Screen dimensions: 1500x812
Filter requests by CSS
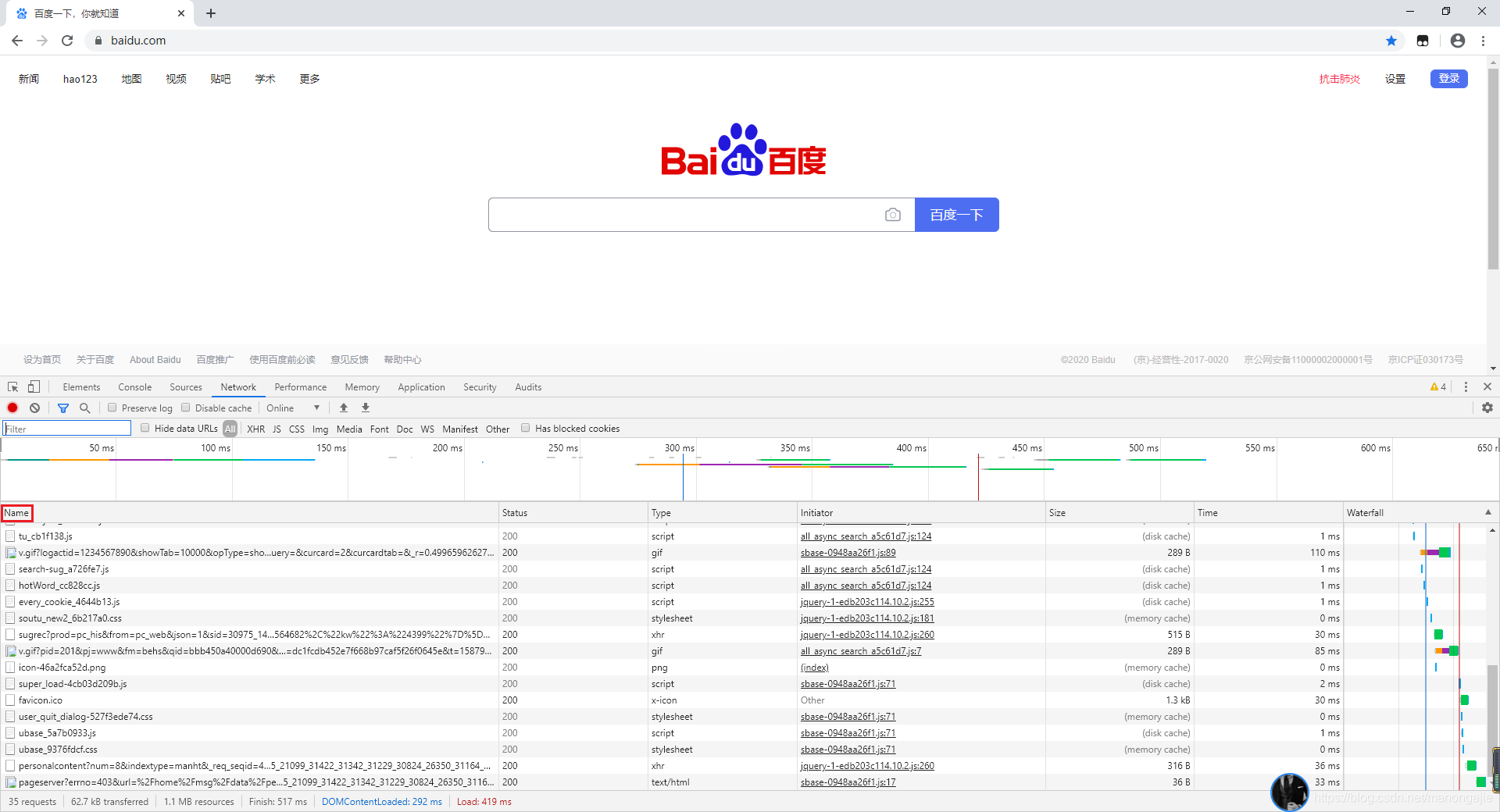pyautogui.click(x=297, y=429)
